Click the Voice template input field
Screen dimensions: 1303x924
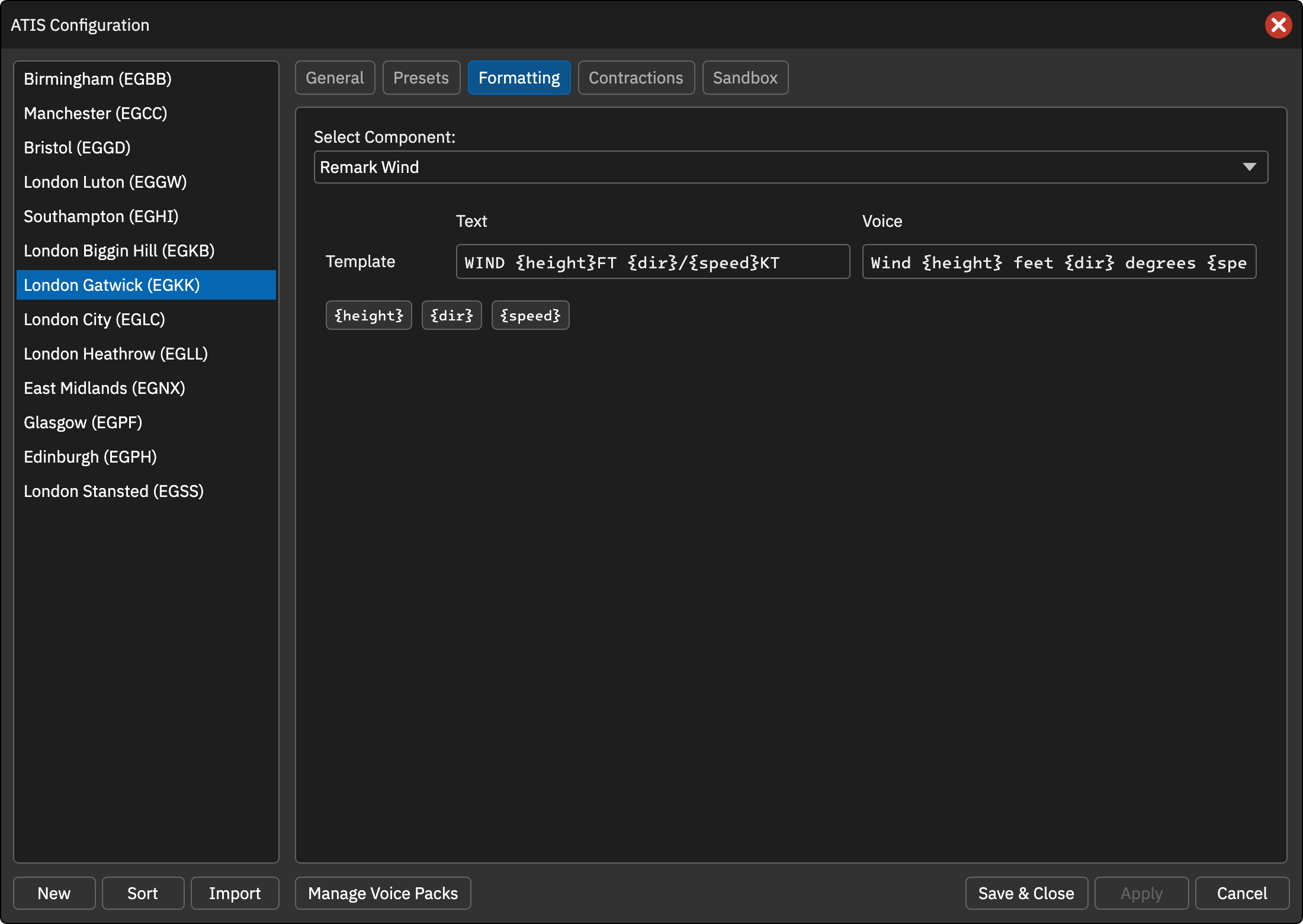1059,262
